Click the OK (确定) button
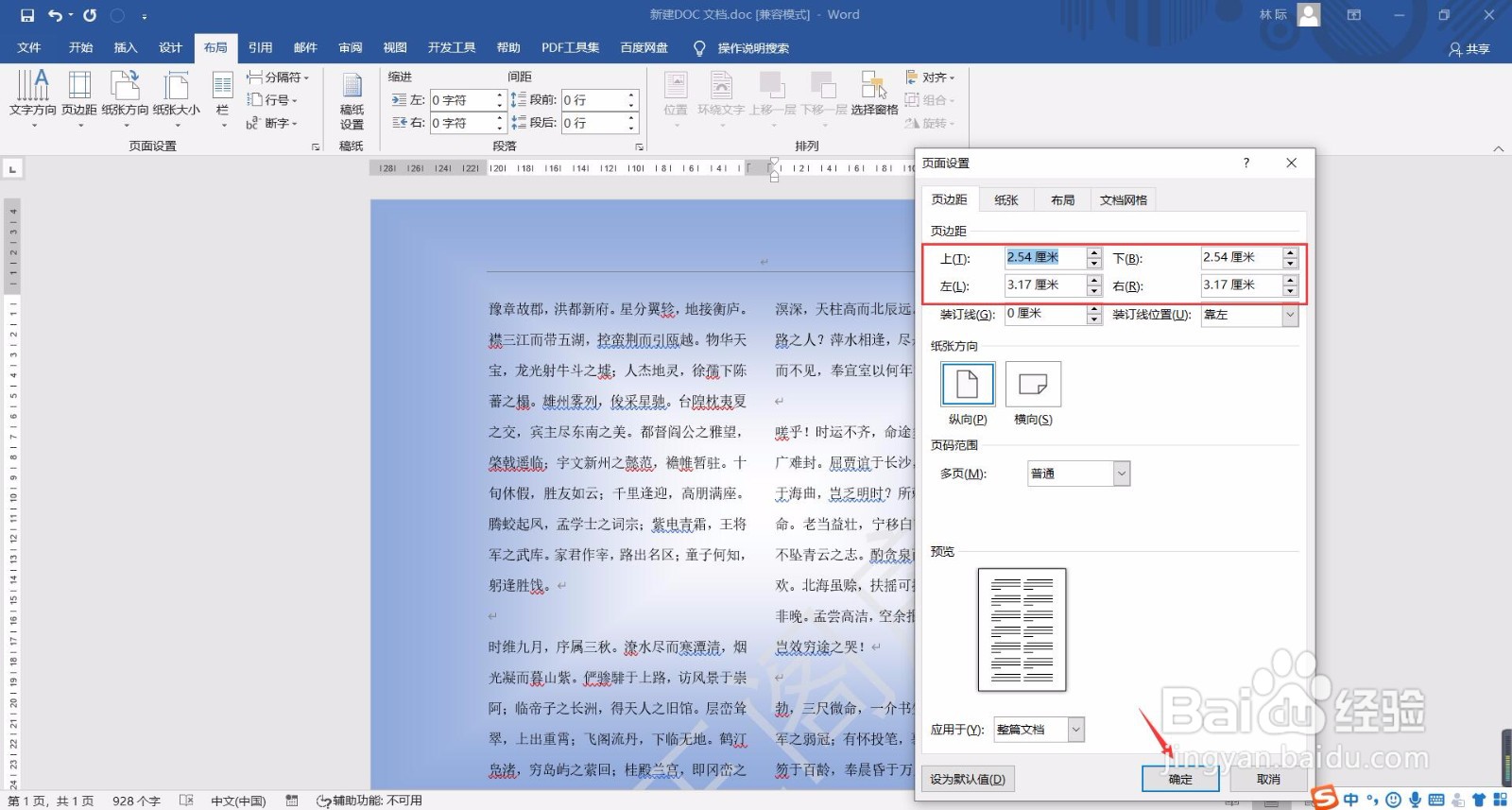This screenshot has width=1512, height=810. coord(1180,779)
